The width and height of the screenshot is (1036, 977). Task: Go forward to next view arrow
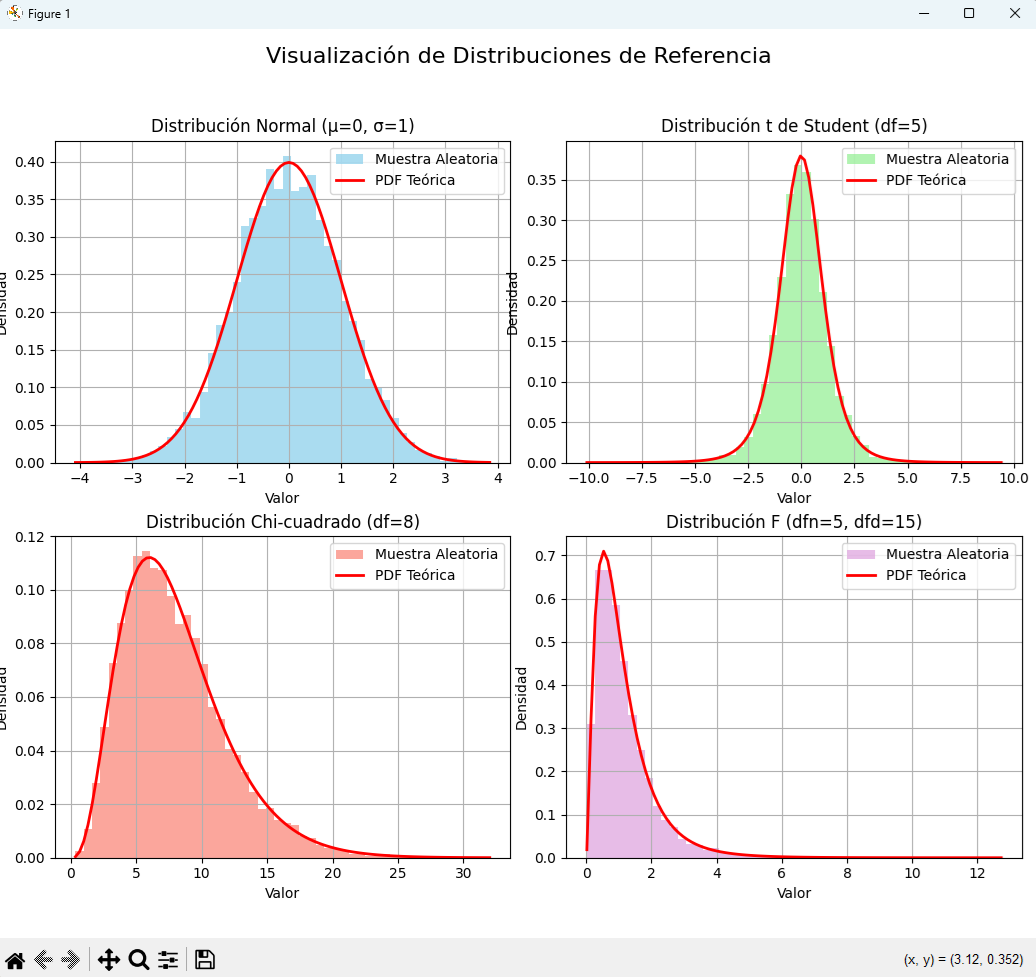tap(70, 960)
